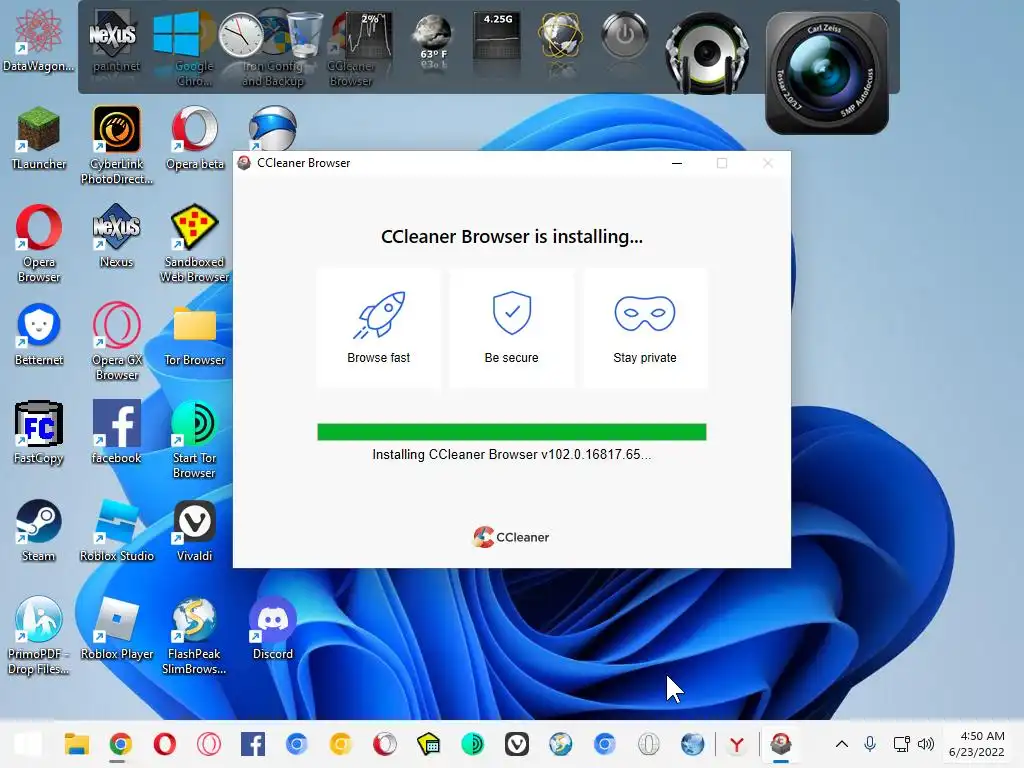Open the network tray icon
This screenshot has width=1024, height=768.
pos(901,744)
